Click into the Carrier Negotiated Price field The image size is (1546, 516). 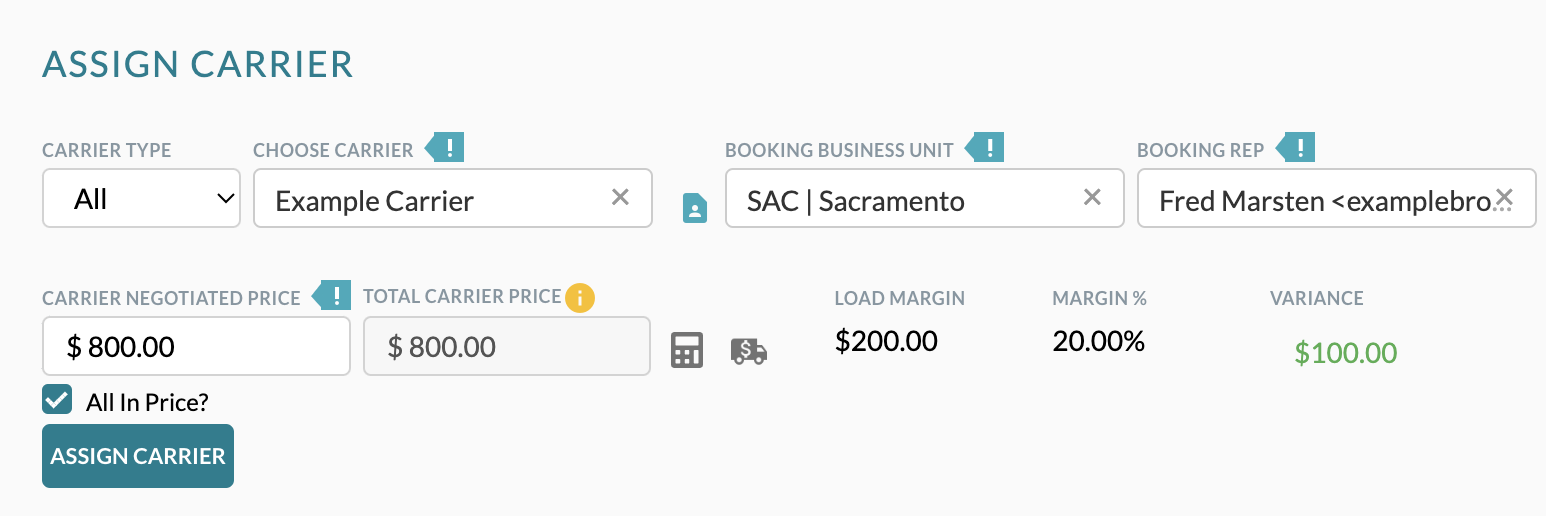[x=196, y=346]
